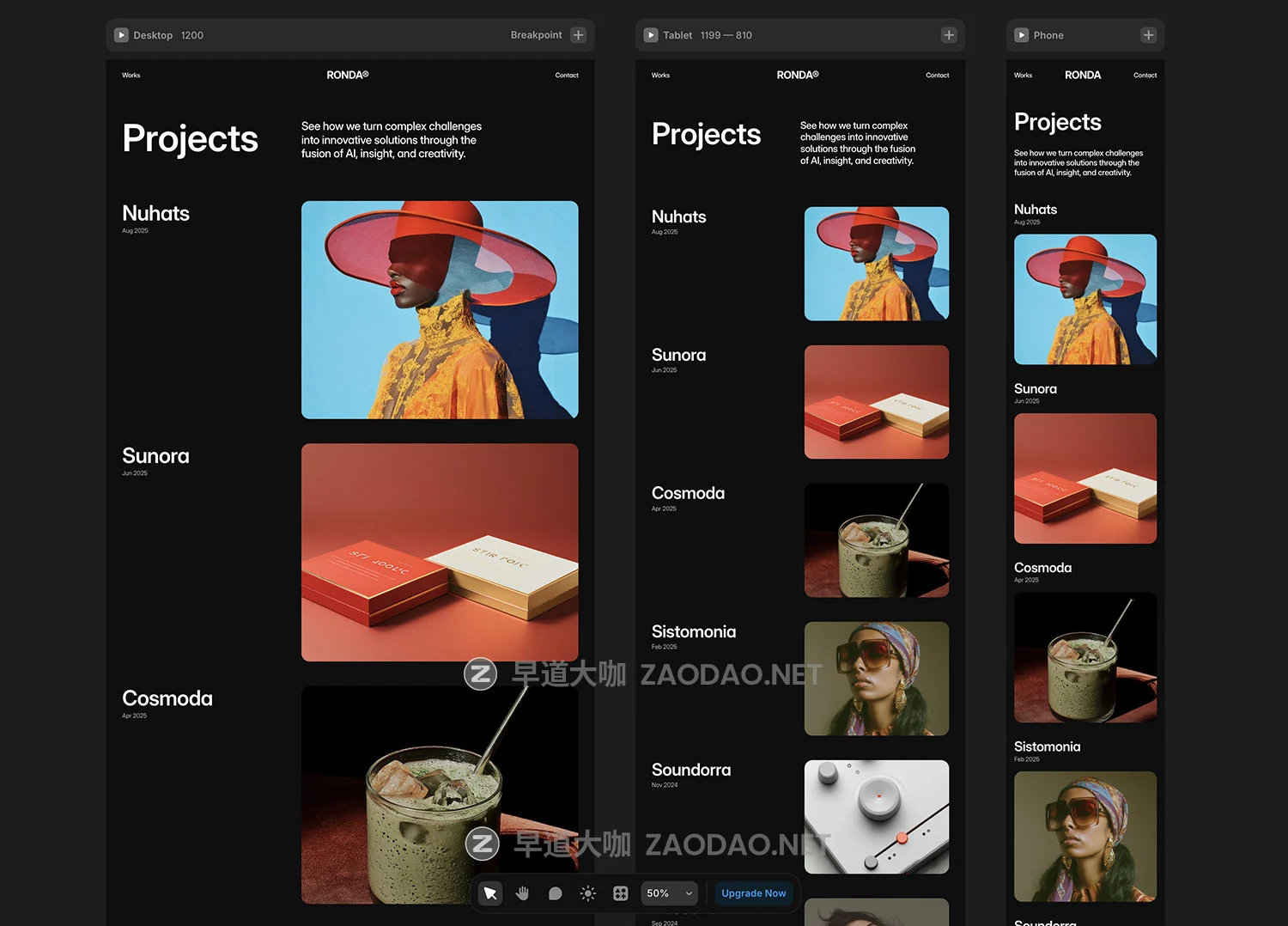The height and width of the screenshot is (926, 1288).
Task: Select green drink image in Tablet frame
Action: point(877,540)
